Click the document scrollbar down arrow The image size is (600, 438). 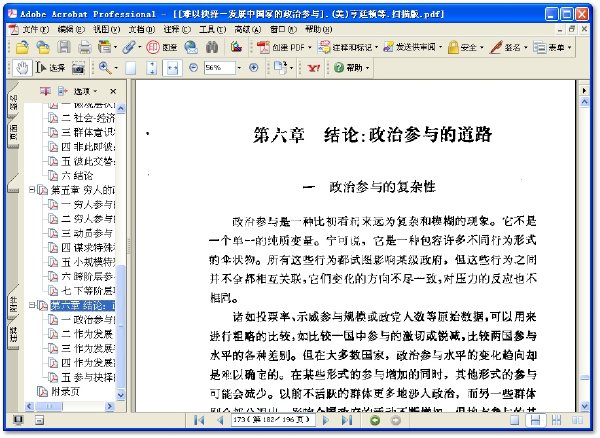point(584,406)
